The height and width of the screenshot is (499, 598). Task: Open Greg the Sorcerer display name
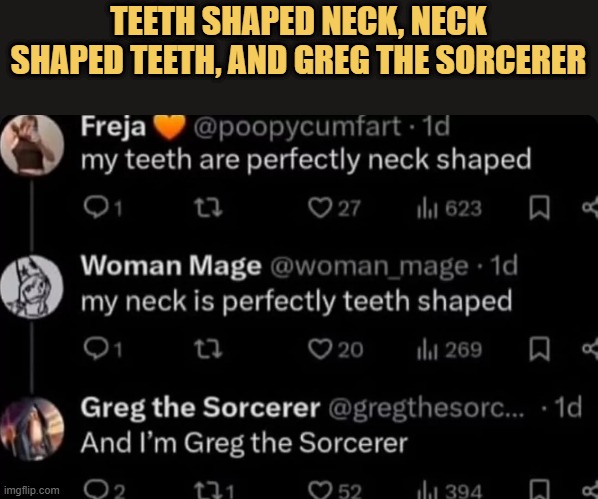coord(200,408)
